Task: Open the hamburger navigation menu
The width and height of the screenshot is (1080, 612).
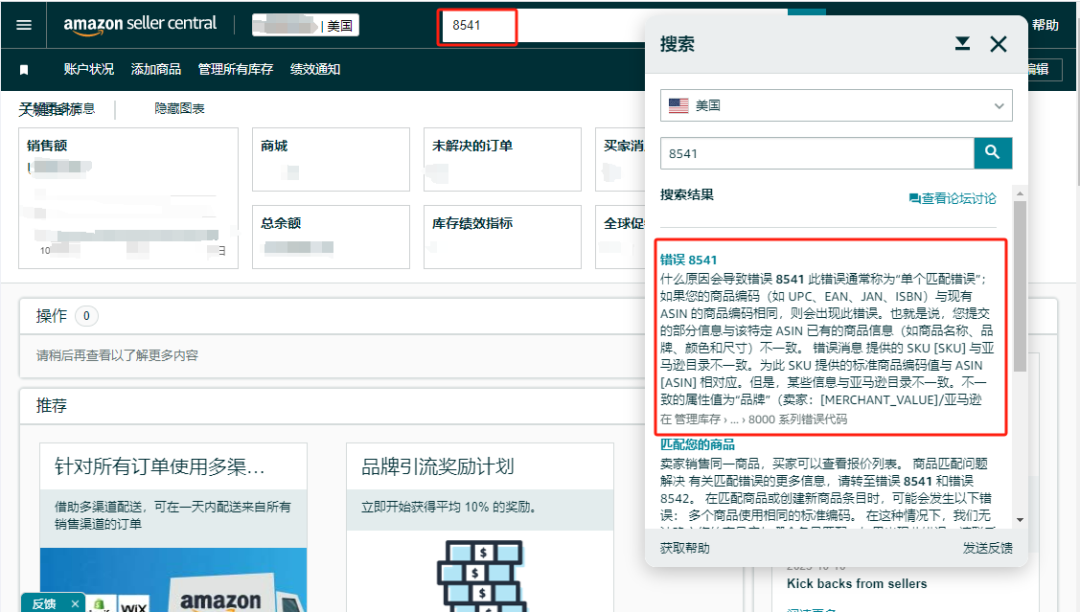Action: pyautogui.click(x=24, y=25)
